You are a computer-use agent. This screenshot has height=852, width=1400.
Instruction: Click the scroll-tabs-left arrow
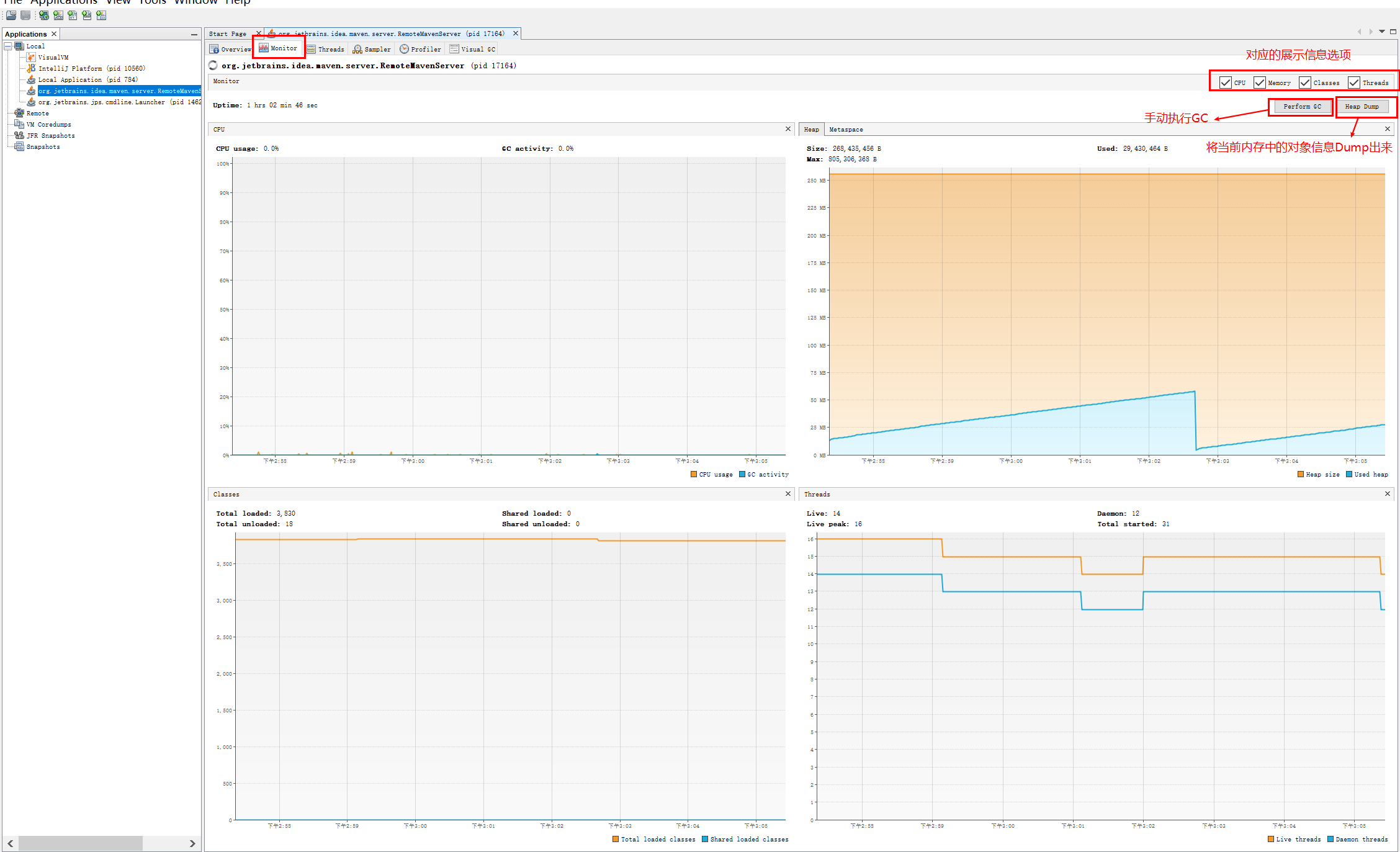(x=1360, y=31)
